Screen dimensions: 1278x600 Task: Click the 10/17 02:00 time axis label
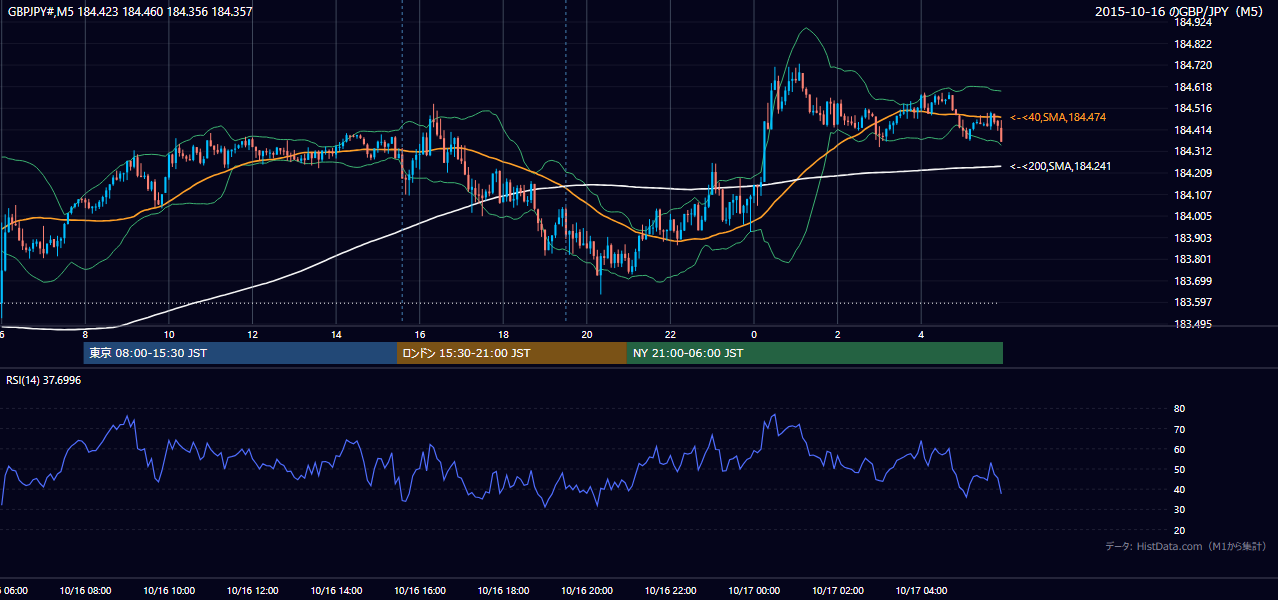click(838, 591)
